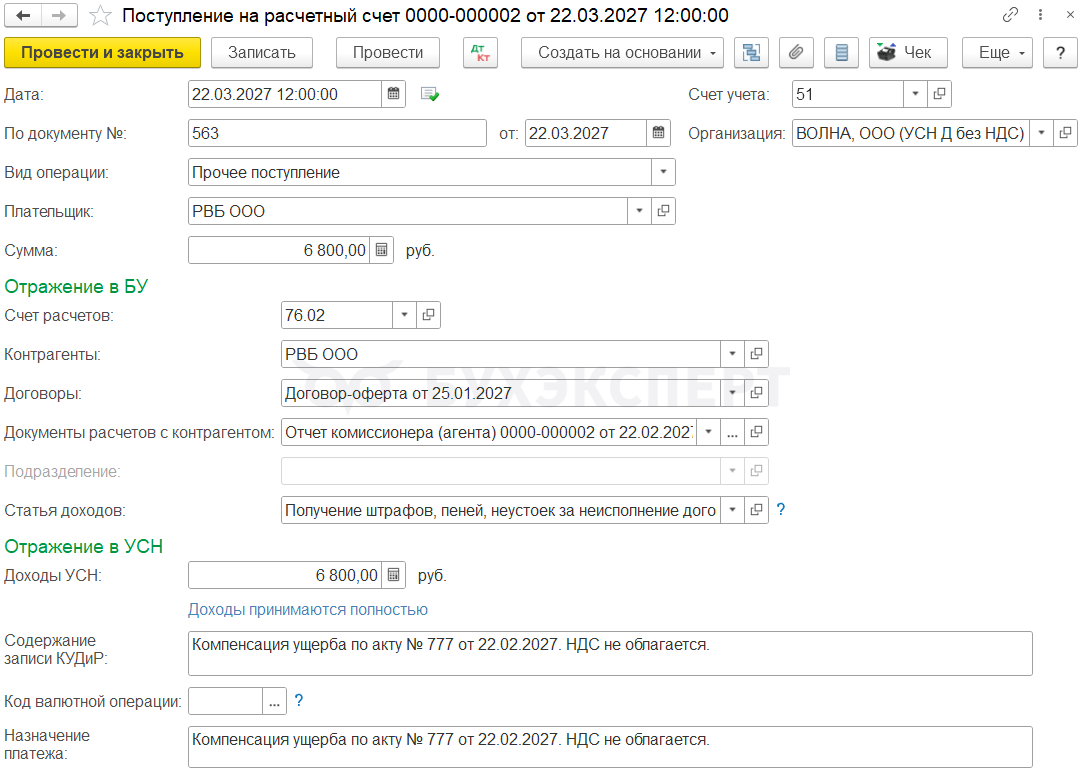1082x777 pixels.
Task: Expand the Документы расчетов с контрагентом dropdown
Action: click(709, 432)
